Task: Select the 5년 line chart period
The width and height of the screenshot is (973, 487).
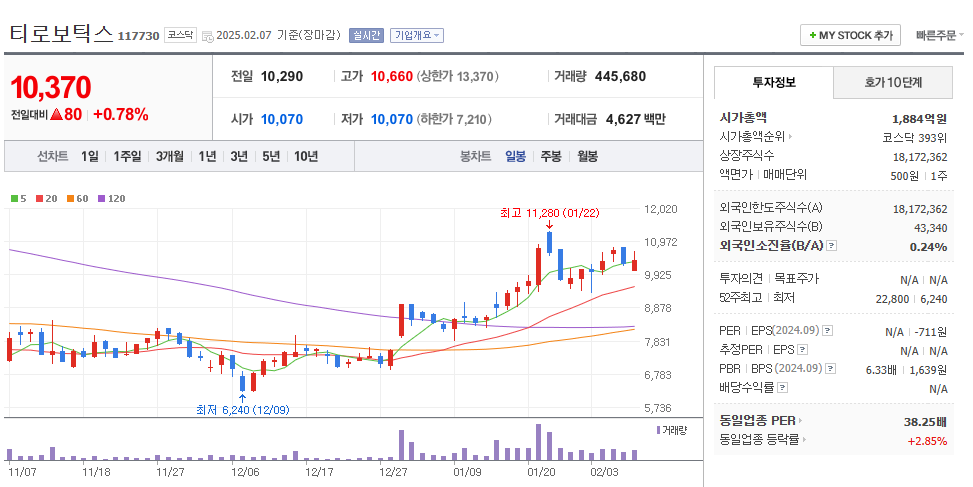Action: (x=271, y=156)
